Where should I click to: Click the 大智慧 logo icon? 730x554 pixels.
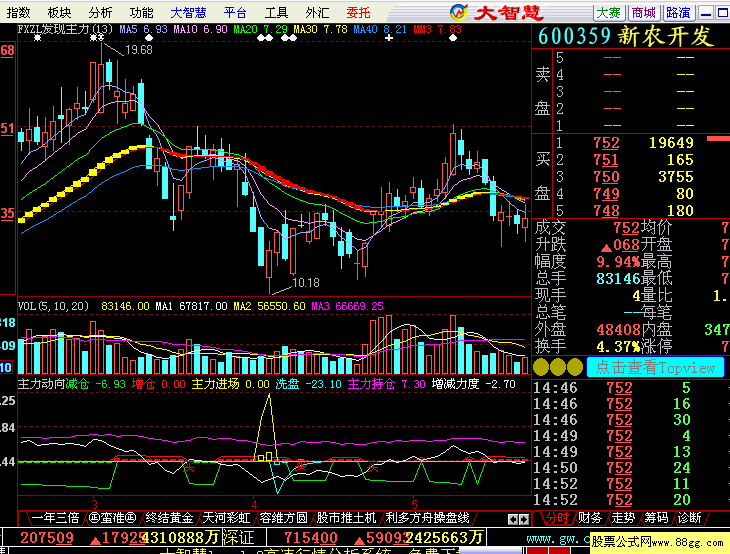tap(459, 12)
